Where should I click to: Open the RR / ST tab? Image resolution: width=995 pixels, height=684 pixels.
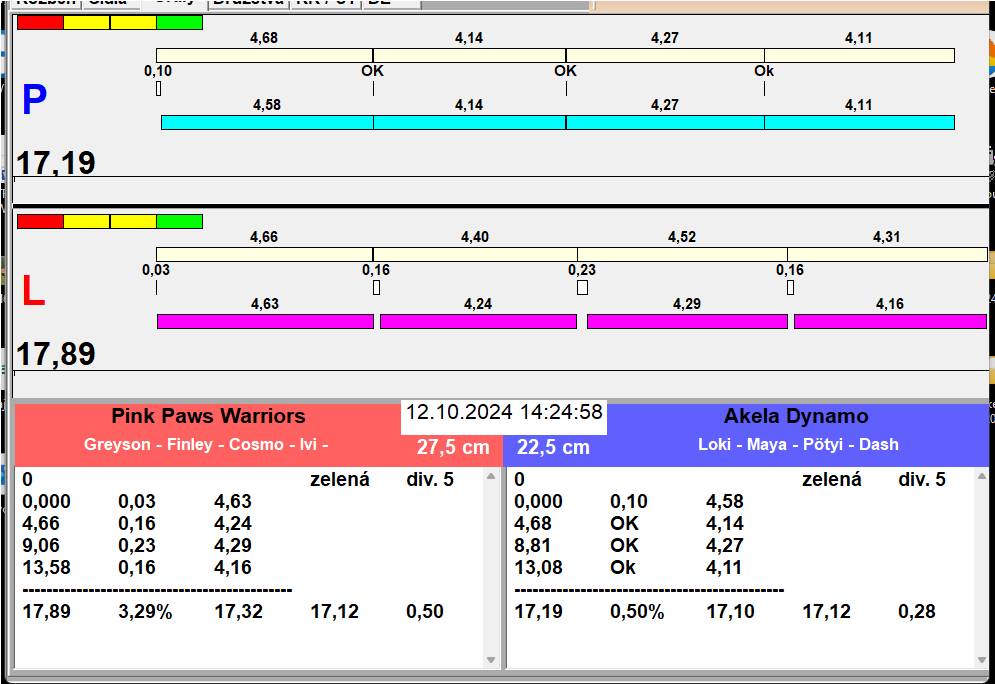point(324,3)
